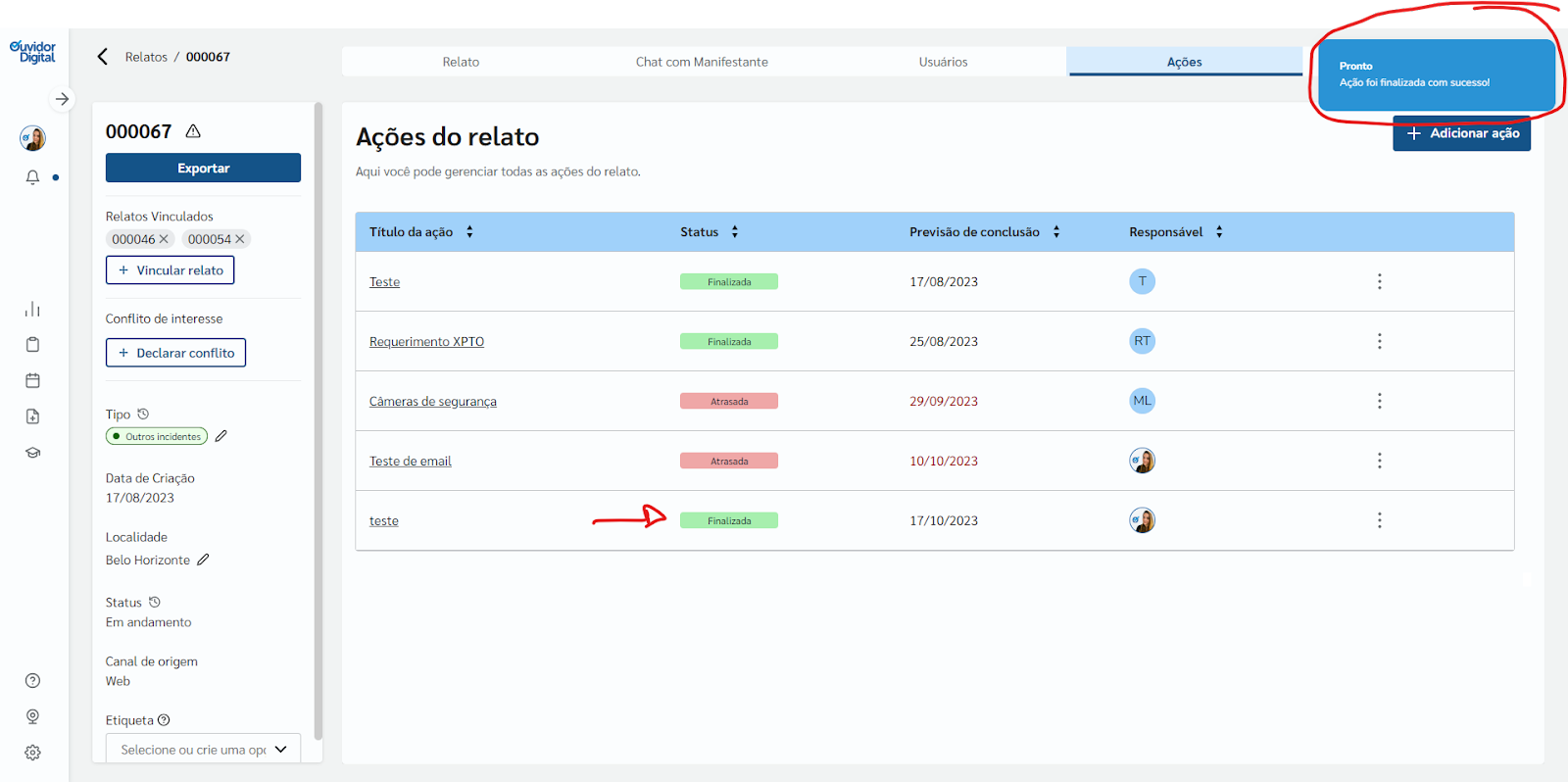
Task: Select the Ações tab
Action: coord(1184,62)
